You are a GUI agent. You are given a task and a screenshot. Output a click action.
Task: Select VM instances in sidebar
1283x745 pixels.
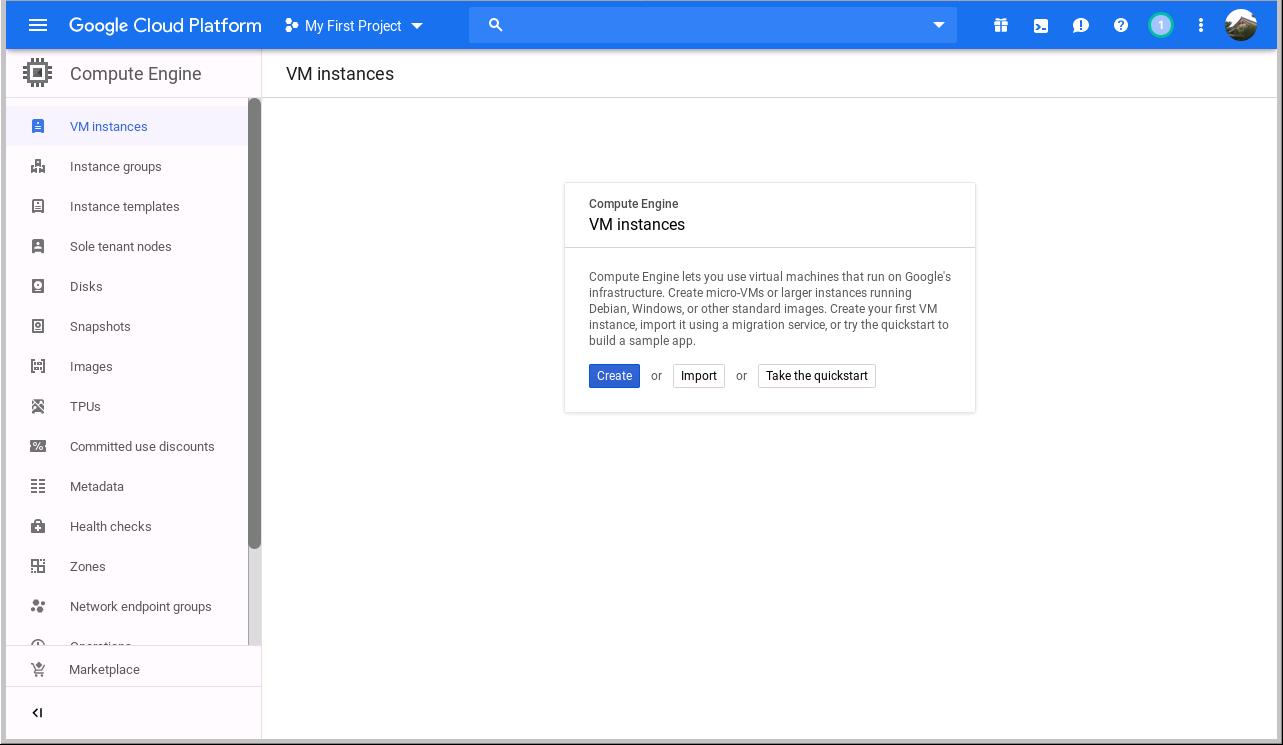pos(127,126)
